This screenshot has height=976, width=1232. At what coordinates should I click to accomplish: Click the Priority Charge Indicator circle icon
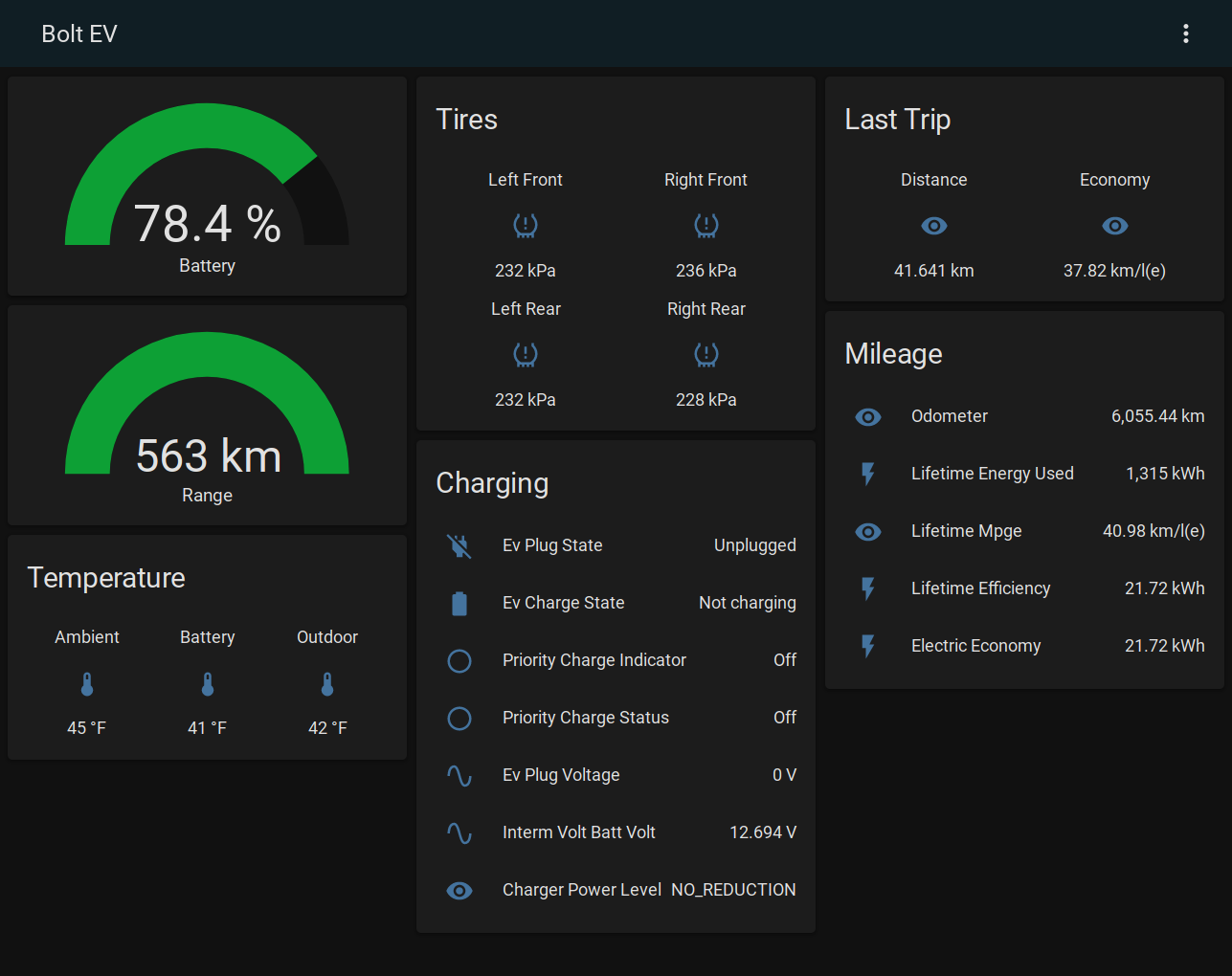[459, 660]
